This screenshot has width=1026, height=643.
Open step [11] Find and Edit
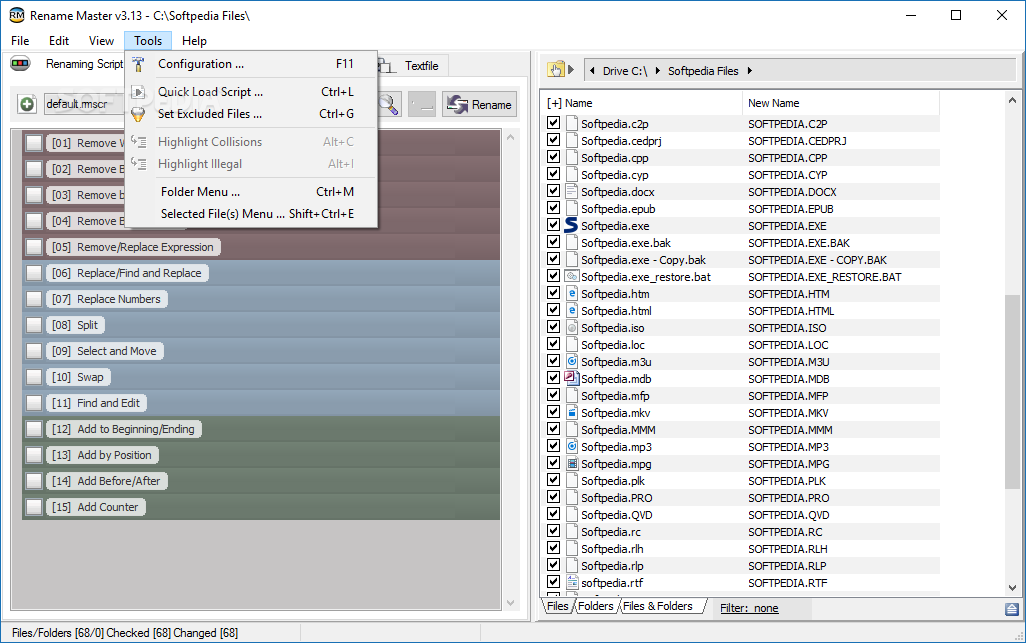pos(97,404)
